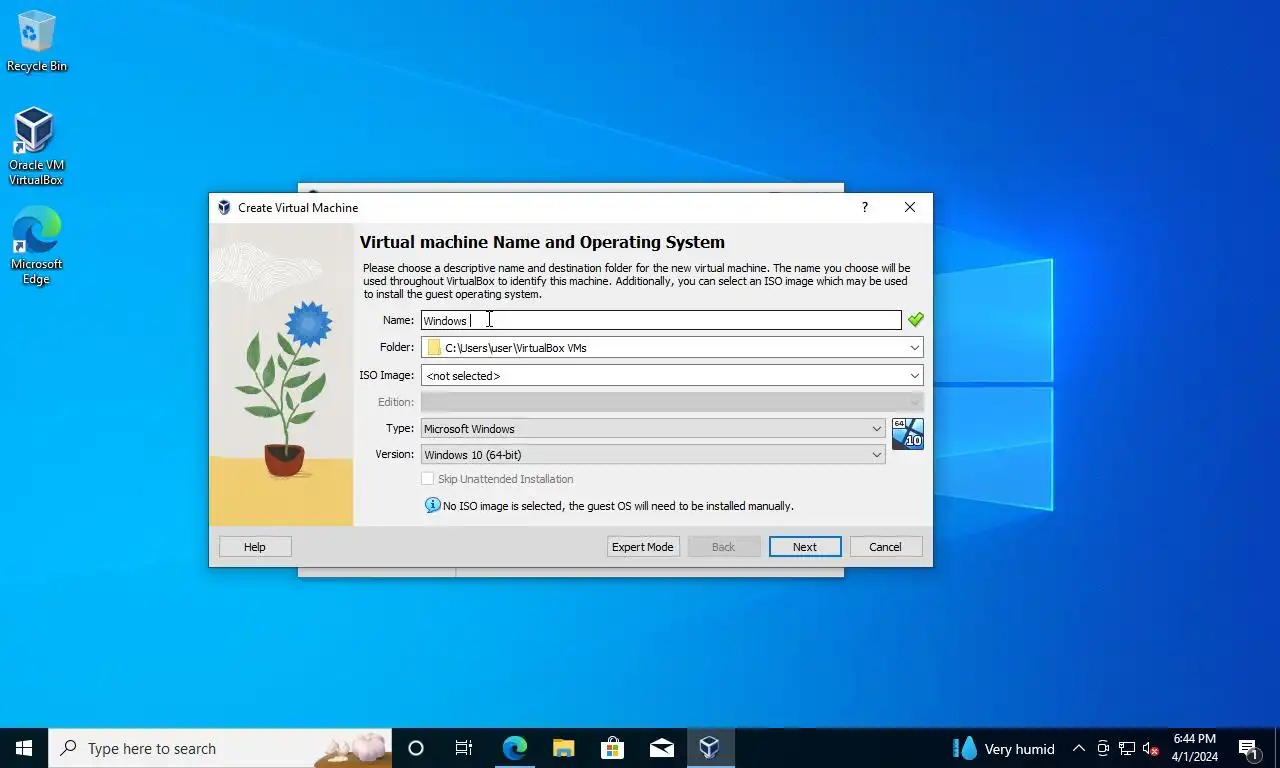This screenshot has width=1280, height=768.
Task: Click the taskbar search box
Action: [x=220, y=748]
